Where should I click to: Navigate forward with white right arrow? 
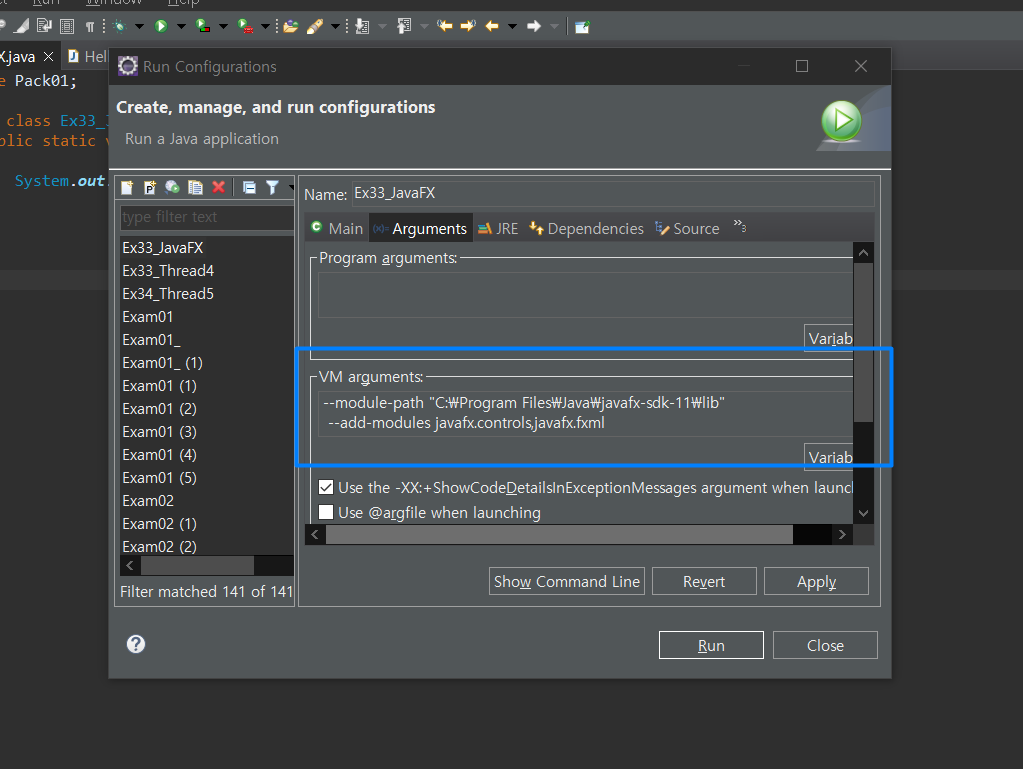pyautogui.click(x=534, y=26)
